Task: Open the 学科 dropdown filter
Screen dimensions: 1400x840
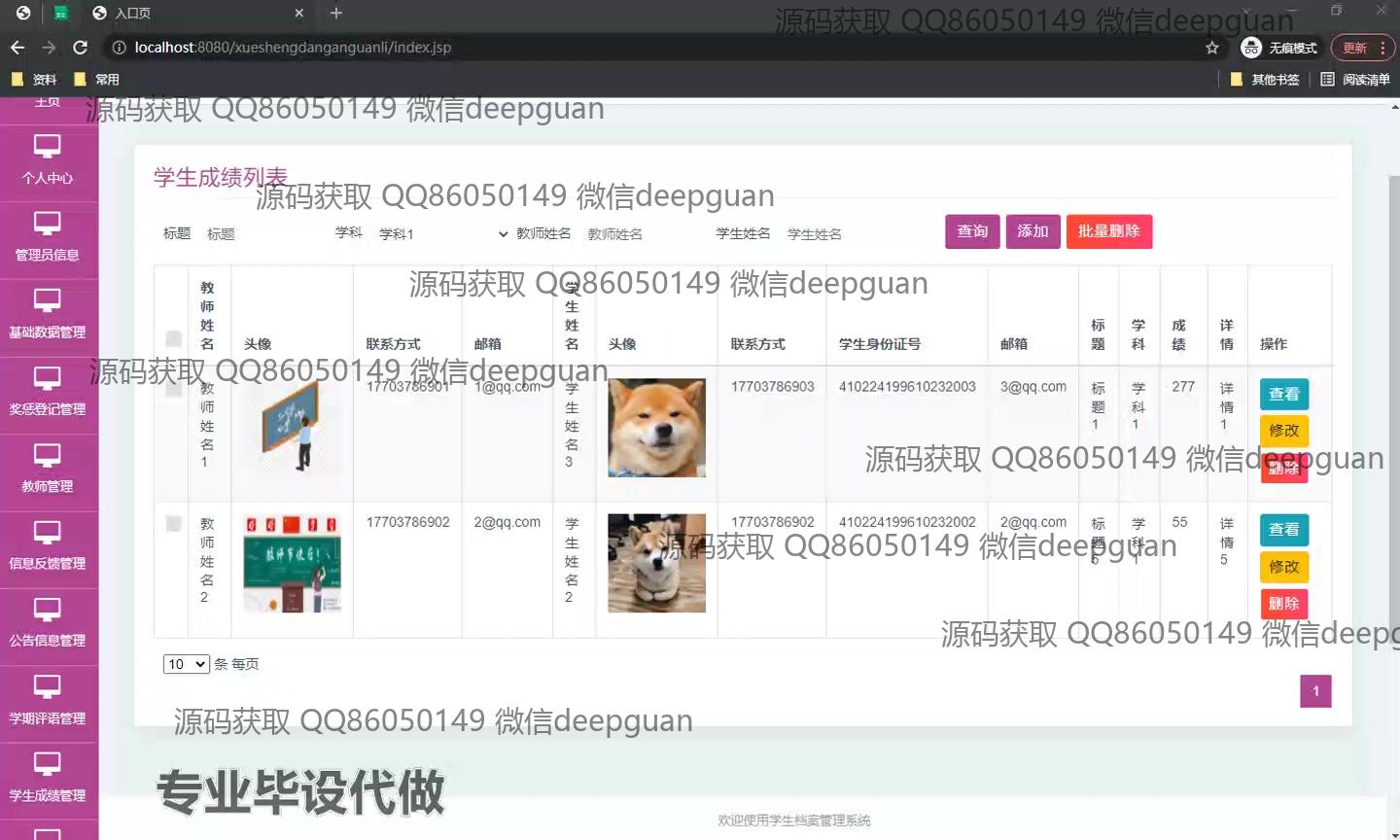Action: point(442,234)
